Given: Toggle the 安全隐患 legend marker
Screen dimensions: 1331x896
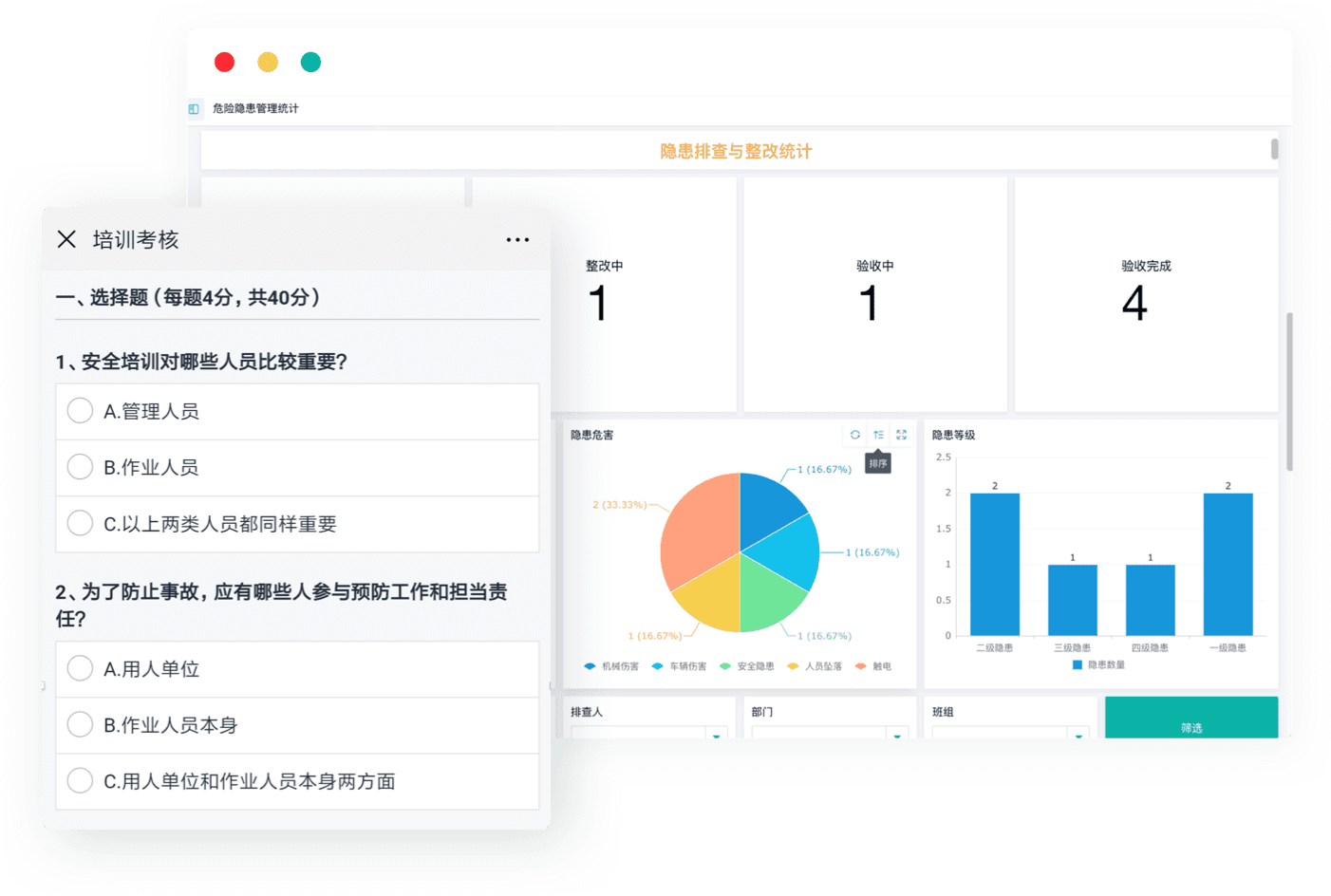Looking at the screenshot, I should tap(725, 666).
